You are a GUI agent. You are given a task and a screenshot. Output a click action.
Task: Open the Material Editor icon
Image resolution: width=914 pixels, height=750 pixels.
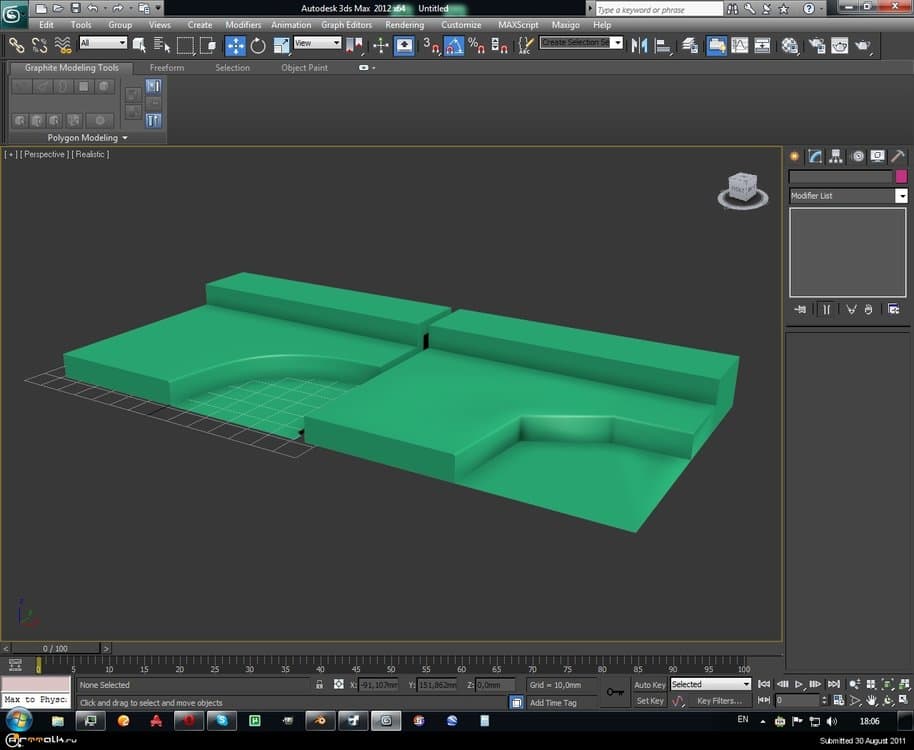(790, 45)
